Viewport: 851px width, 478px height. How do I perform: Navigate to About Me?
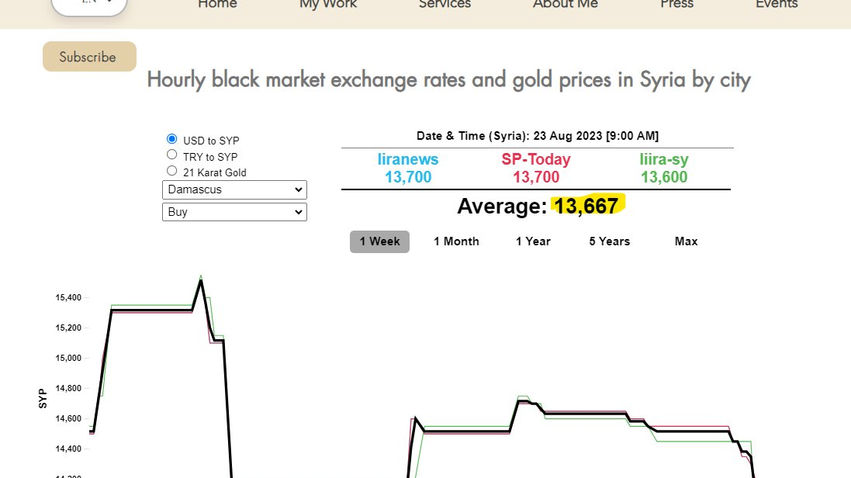tap(565, 4)
